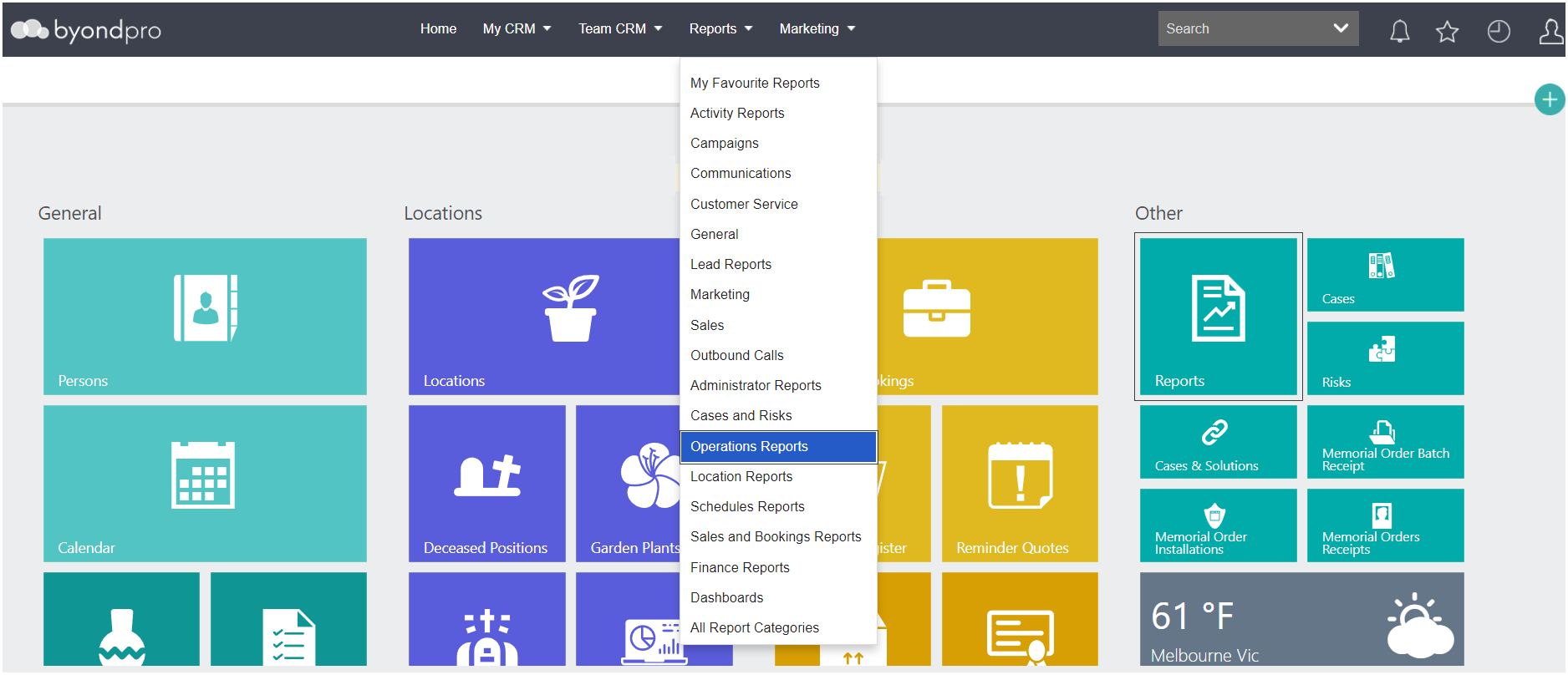Open Memorial Orders Receipts tile
The image size is (1568, 675).
click(x=1386, y=525)
